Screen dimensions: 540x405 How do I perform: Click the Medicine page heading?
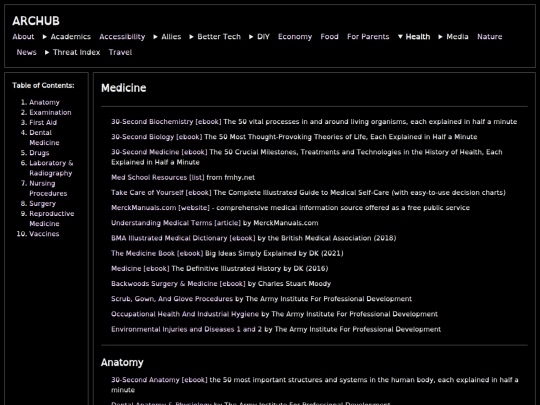124,88
